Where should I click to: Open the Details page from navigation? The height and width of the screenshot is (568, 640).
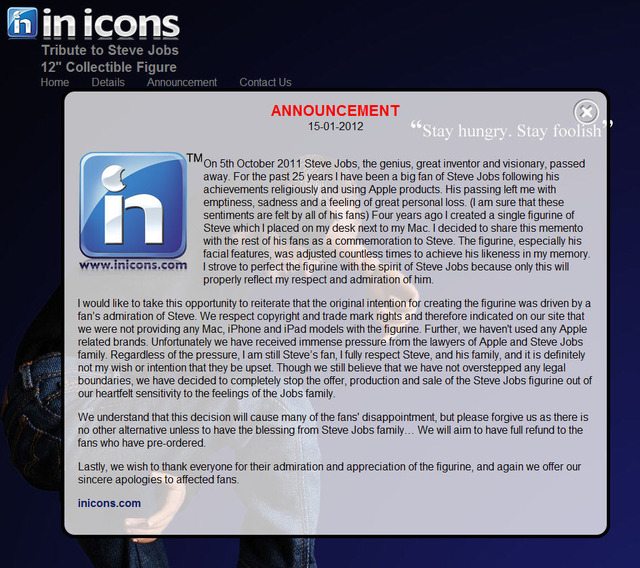tap(108, 82)
